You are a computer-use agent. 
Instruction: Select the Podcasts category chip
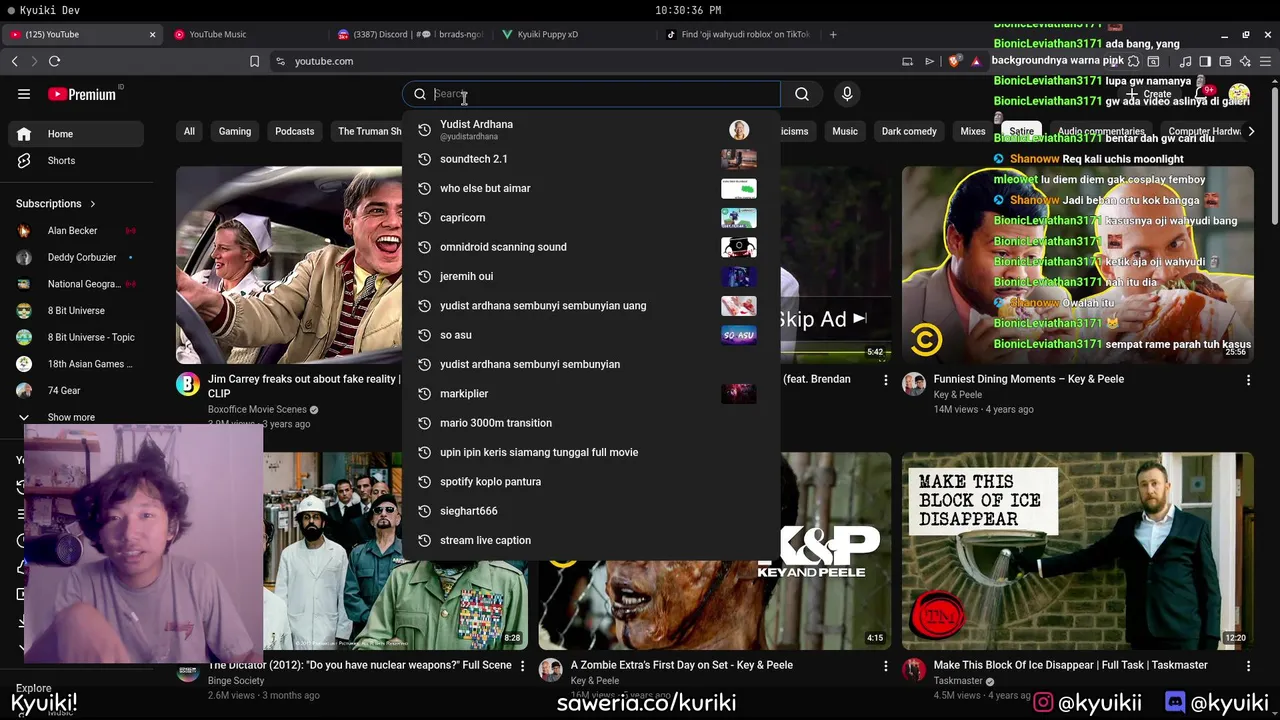(x=294, y=131)
